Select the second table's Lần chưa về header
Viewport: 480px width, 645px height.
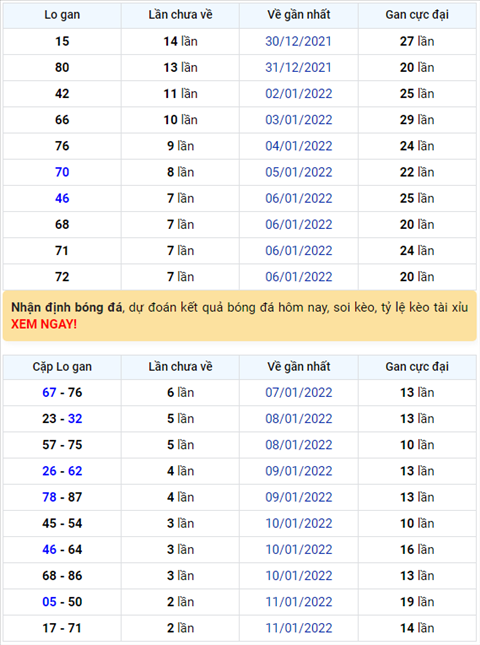(180, 367)
